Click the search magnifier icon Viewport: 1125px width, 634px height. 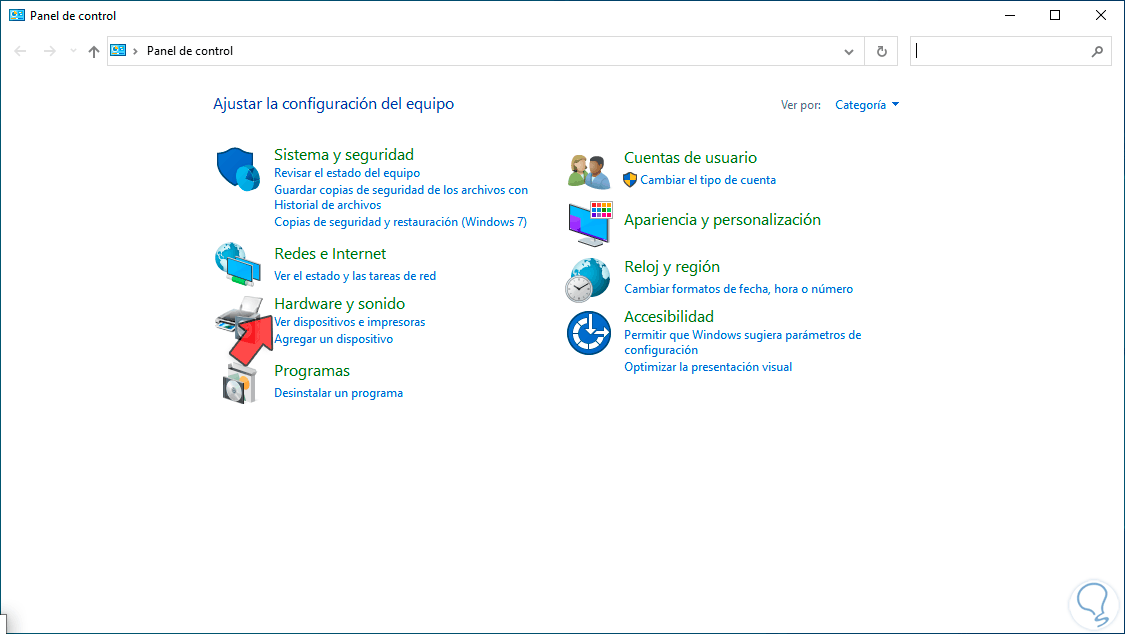1097,51
